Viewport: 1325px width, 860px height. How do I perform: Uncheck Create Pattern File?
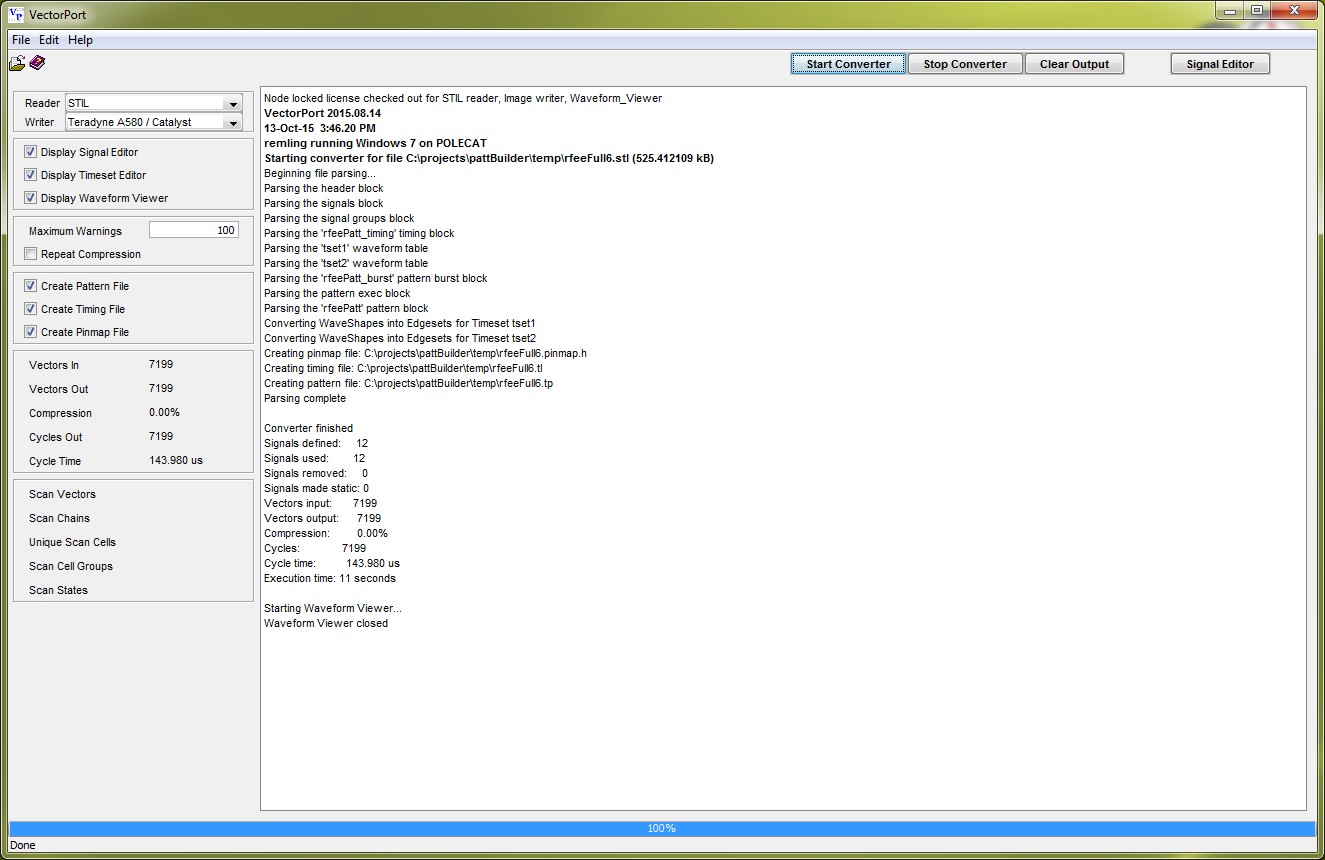(31, 286)
